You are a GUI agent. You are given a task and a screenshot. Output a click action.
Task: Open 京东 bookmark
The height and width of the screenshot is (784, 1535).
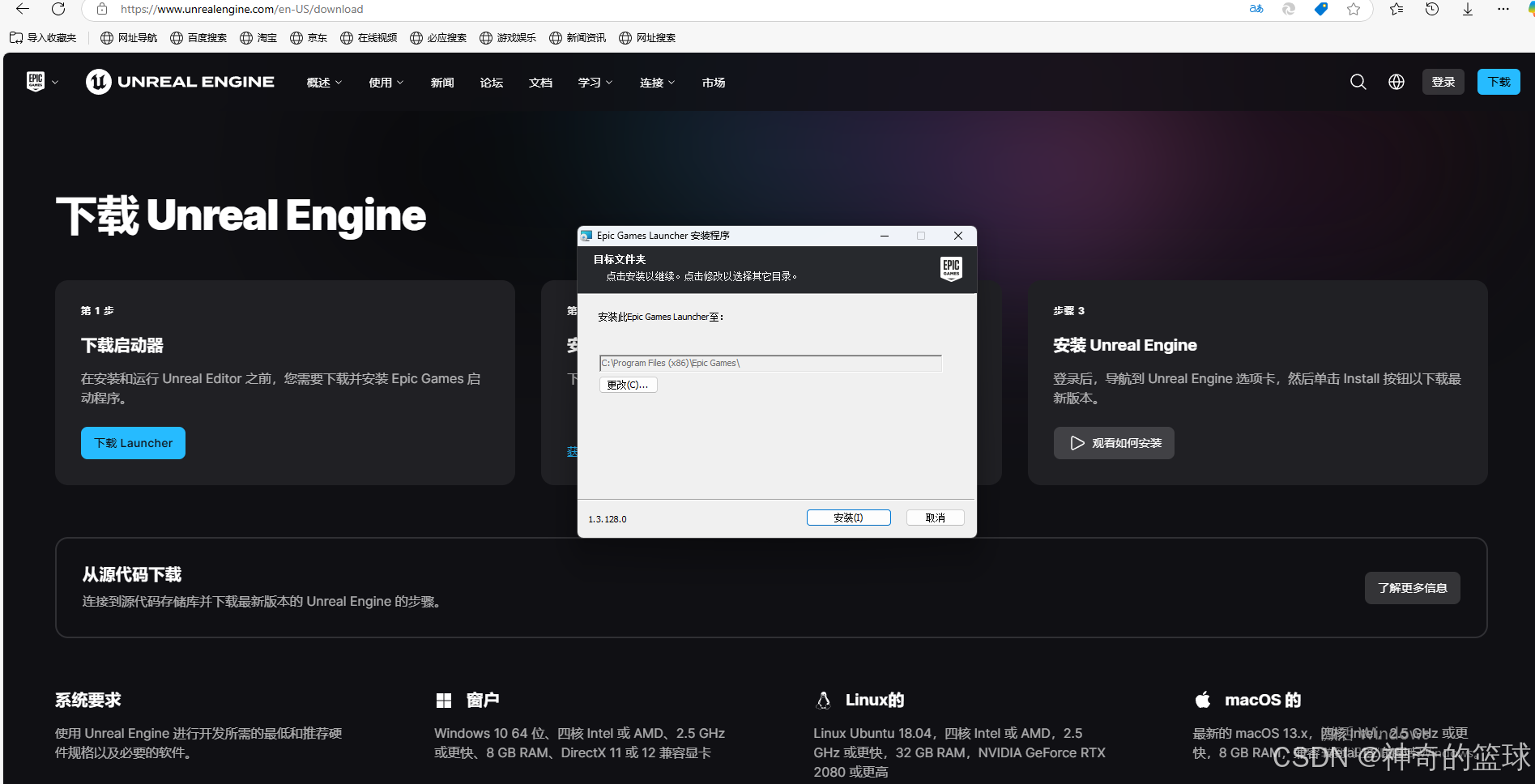tap(309, 37)
